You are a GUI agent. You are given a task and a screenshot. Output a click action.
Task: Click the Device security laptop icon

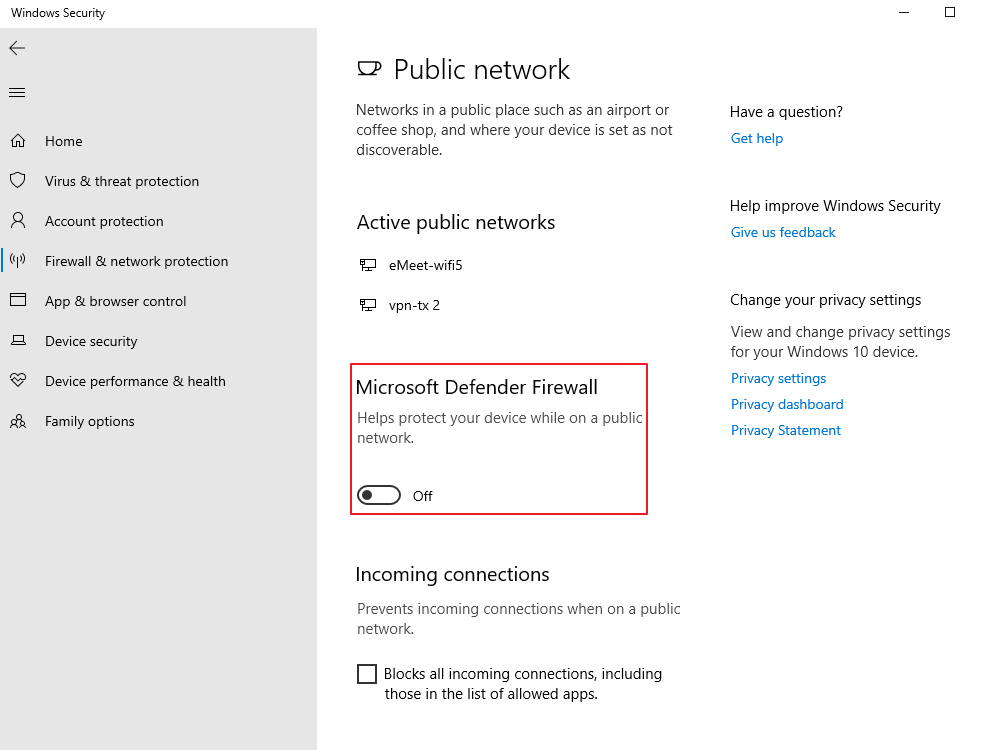(x=18, y=341)
